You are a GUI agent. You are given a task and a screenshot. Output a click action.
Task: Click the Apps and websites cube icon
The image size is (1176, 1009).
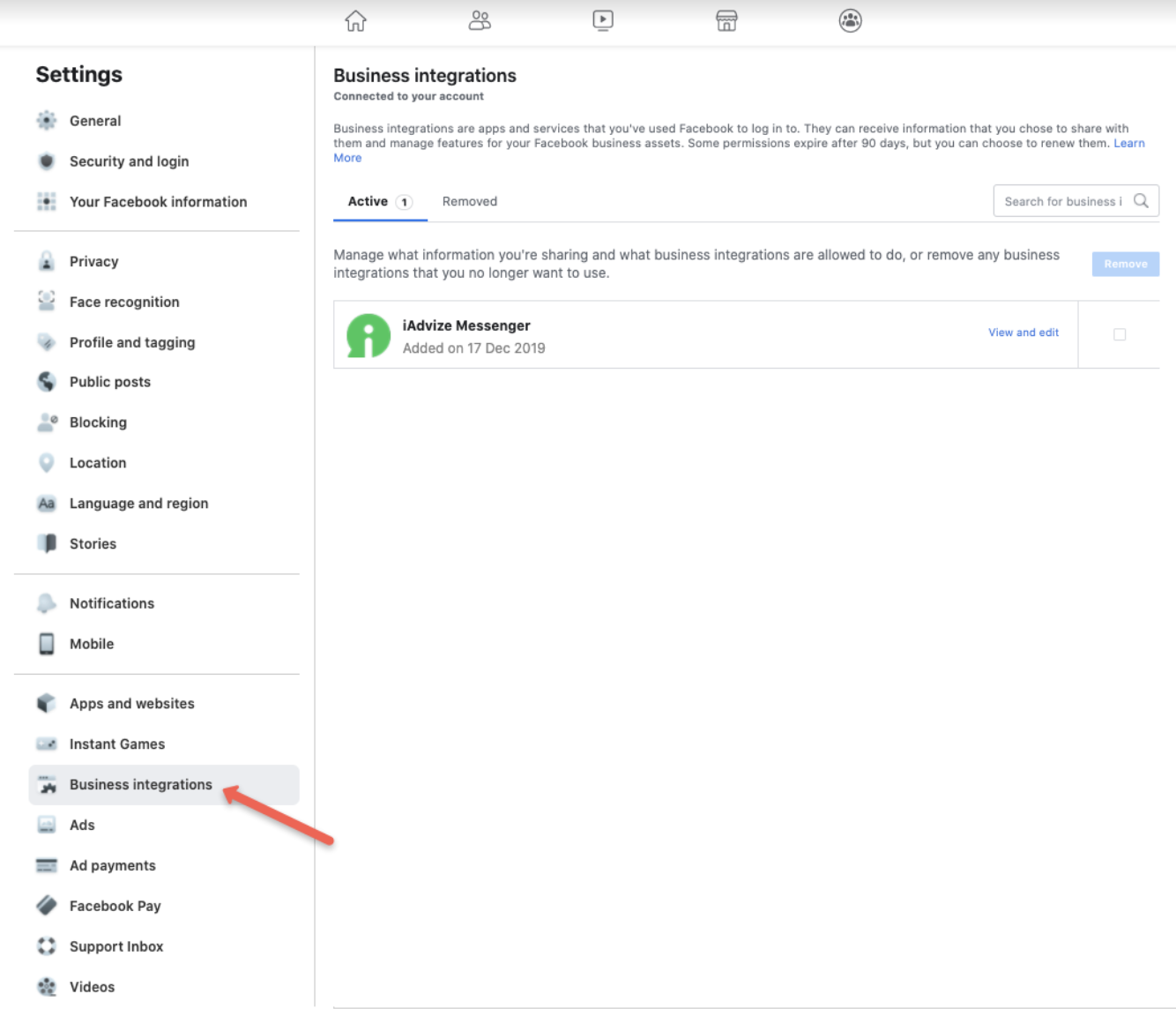click(x=47, y=704)
